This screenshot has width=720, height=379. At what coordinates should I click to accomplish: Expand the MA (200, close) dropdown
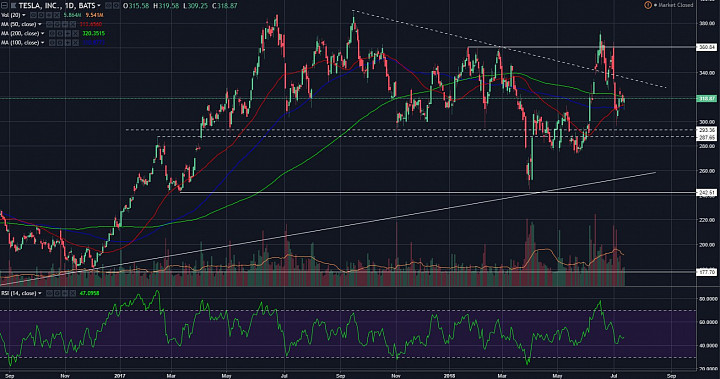coord(43,34)
